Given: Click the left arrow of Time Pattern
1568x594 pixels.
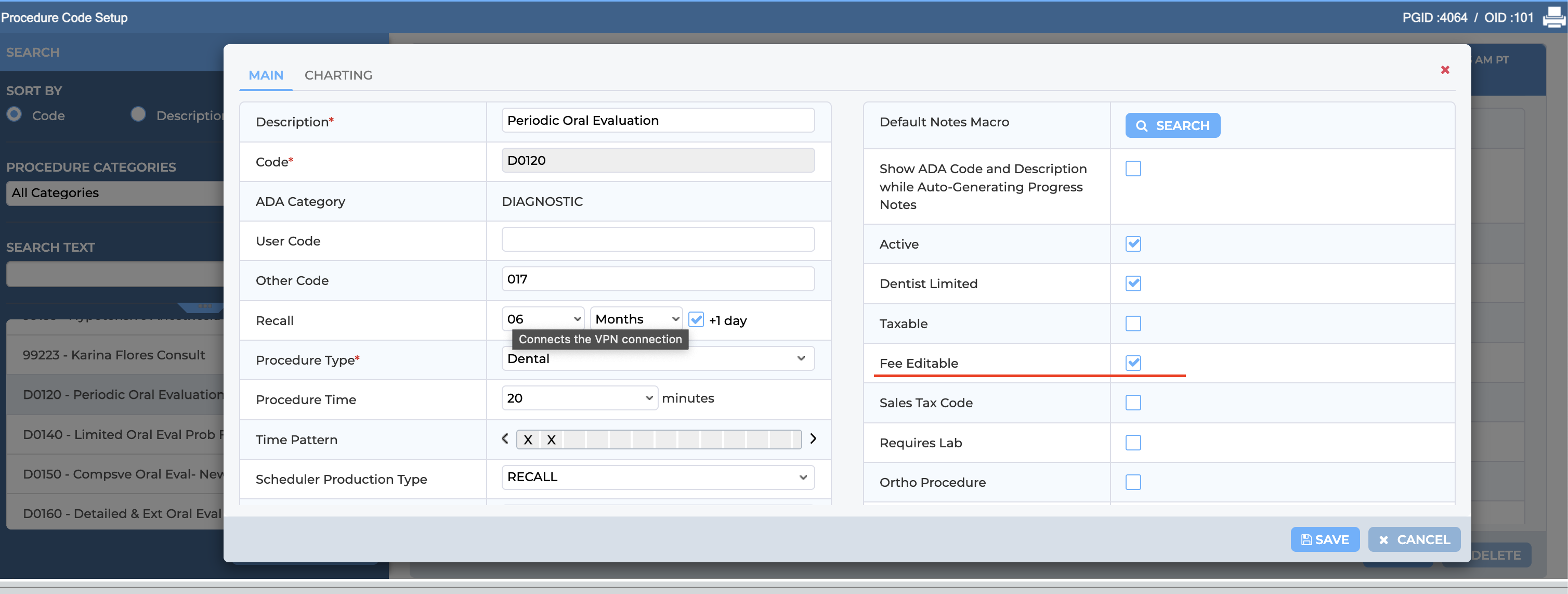Looking at the screenshot, I should [505, 438].
